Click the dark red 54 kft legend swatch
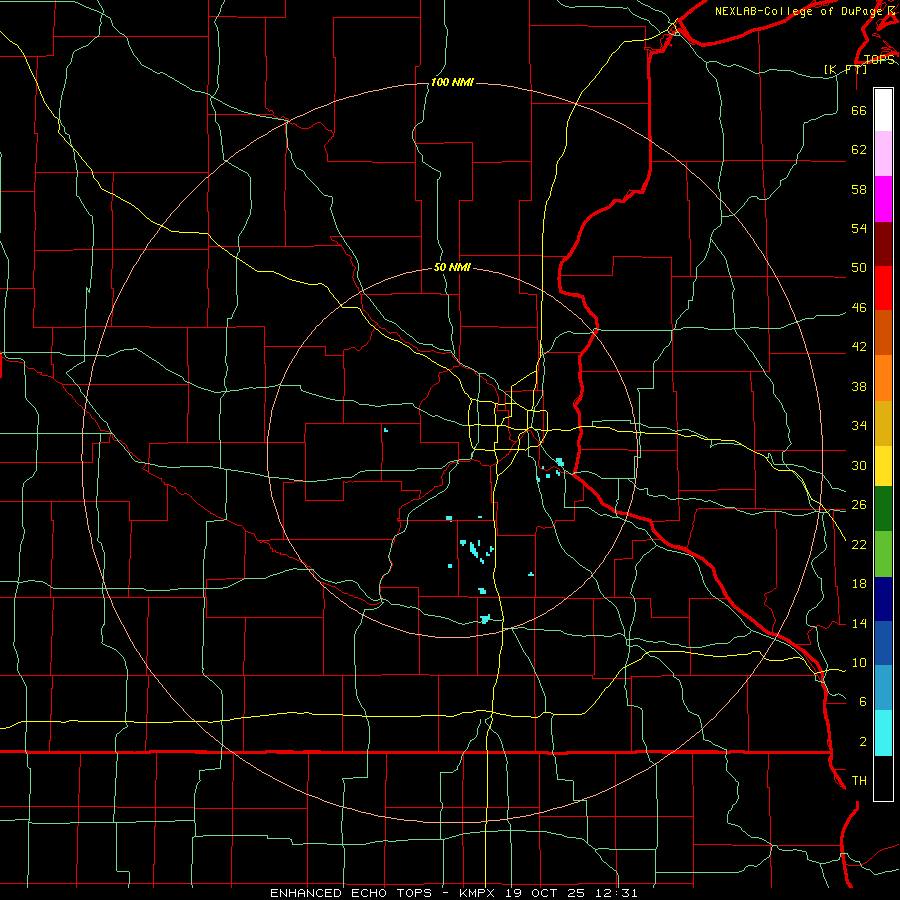Viewport: 900px width, 900px height. (883, 243)
